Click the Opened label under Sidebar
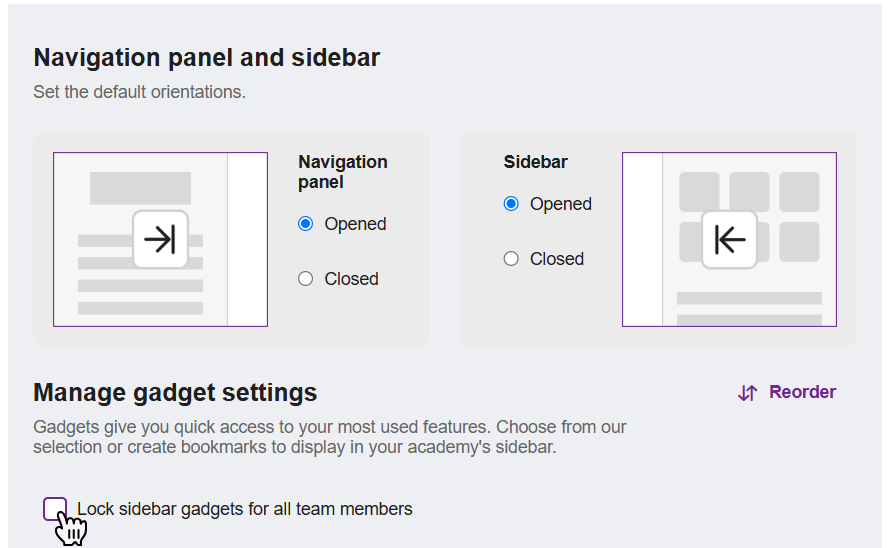 coord(561,204)
